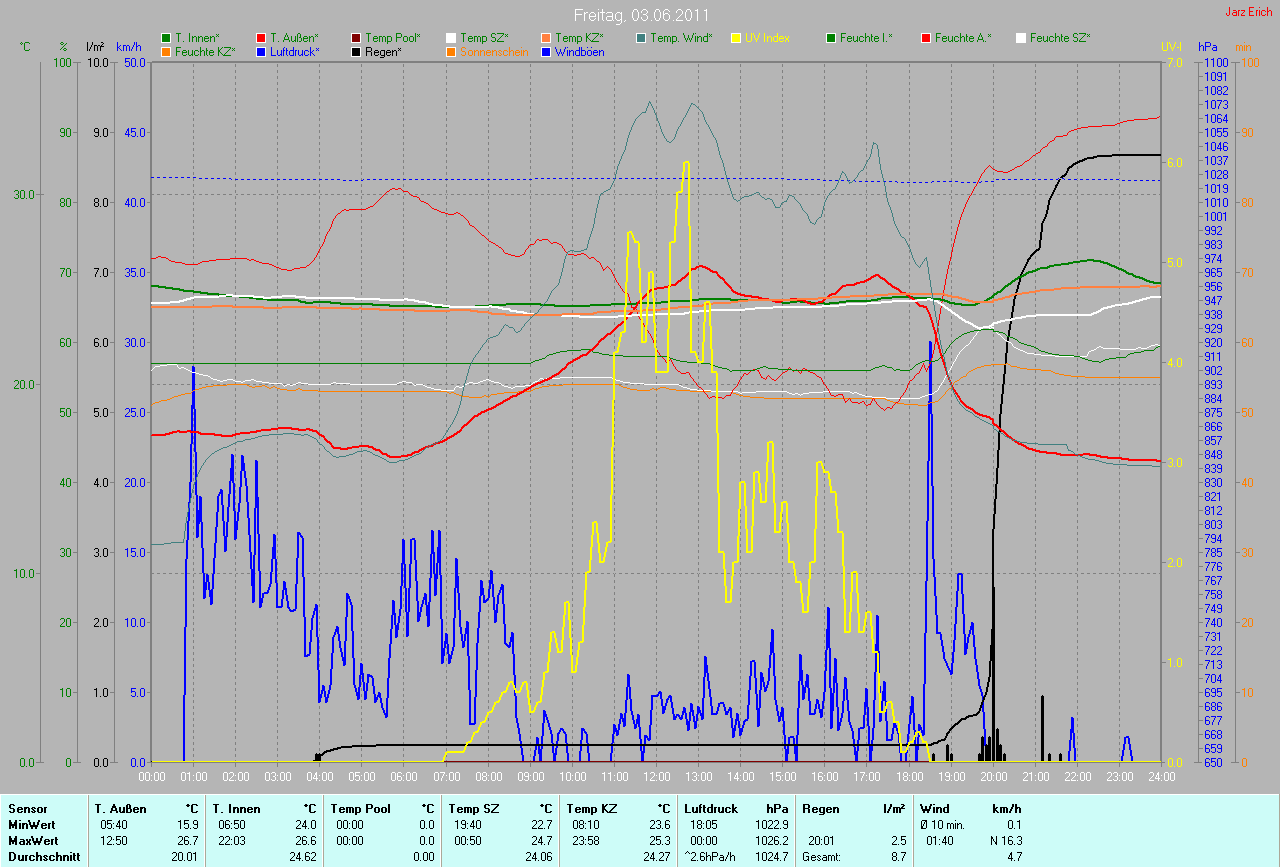Click the 'UV-I' axis unit label
The height and width of the screenshot is (867, 1280).
coord(1171,46)
